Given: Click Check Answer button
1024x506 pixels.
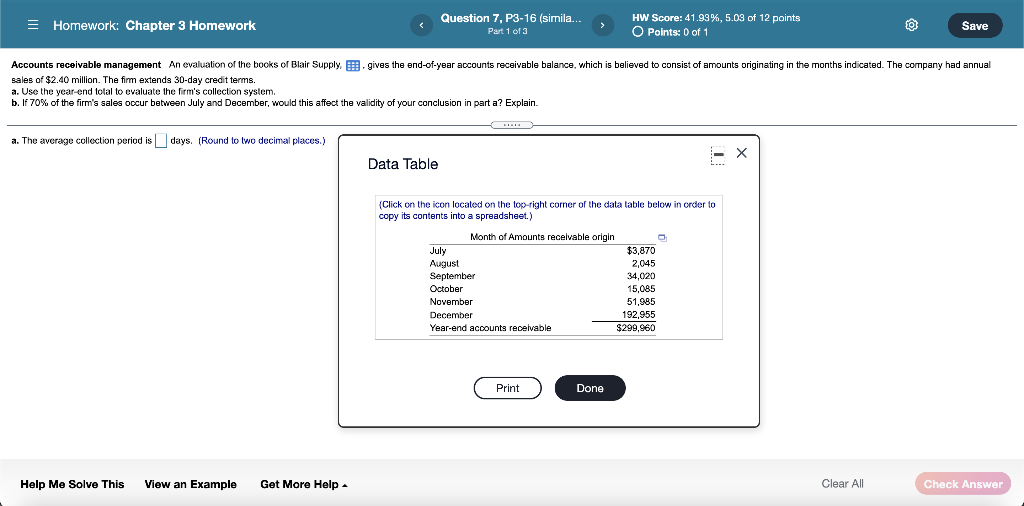Looking at the screenshot, I should click(963, 484).
